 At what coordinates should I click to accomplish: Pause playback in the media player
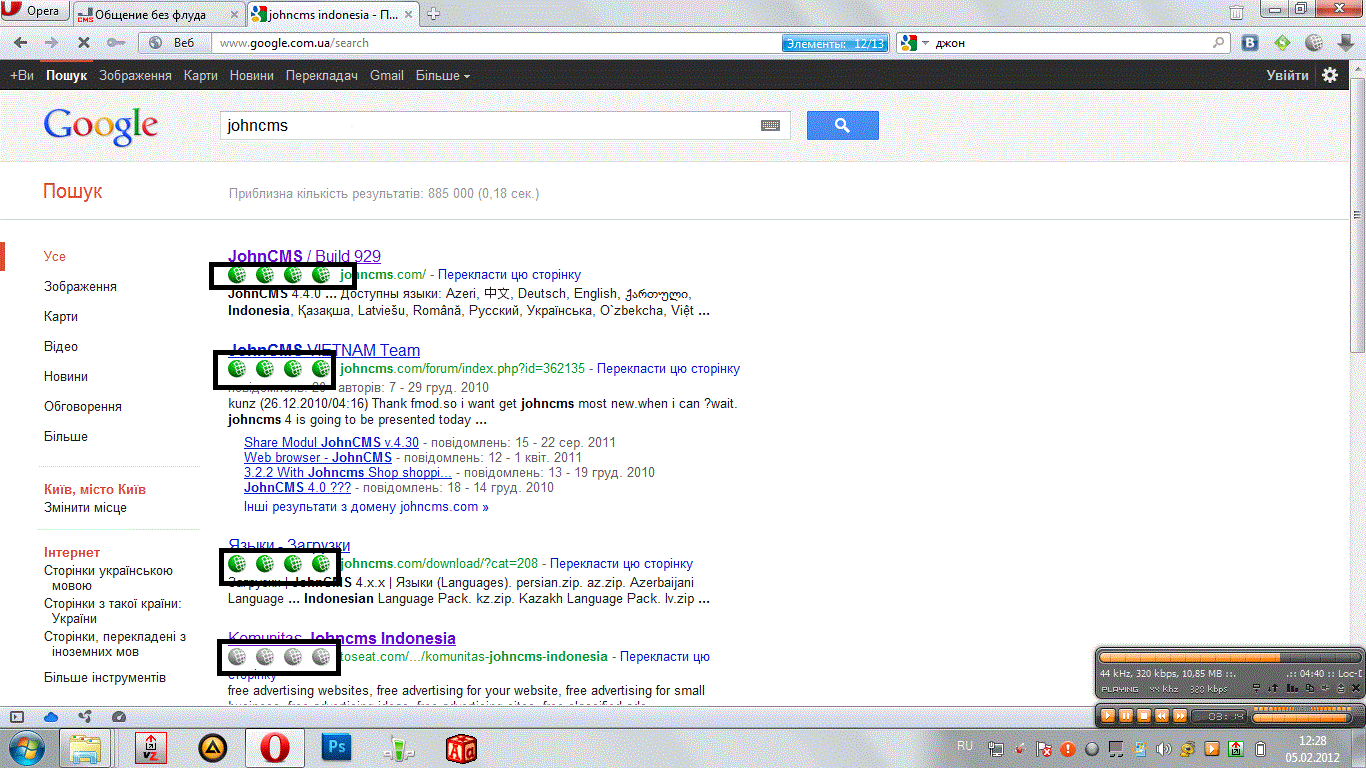pyautogui.click(x=1125, y=716)
